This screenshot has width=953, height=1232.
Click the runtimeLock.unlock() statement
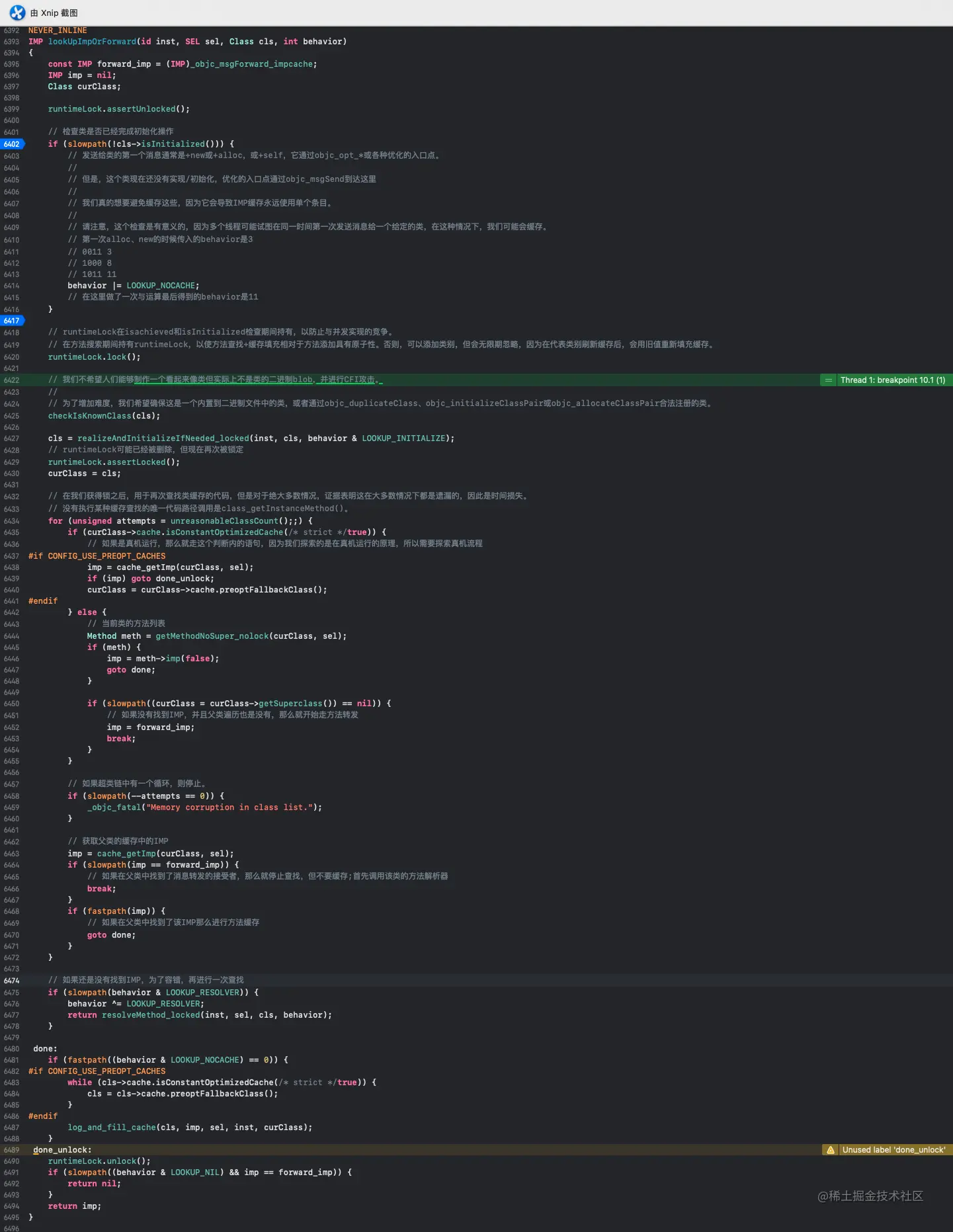click(99, 1161)
